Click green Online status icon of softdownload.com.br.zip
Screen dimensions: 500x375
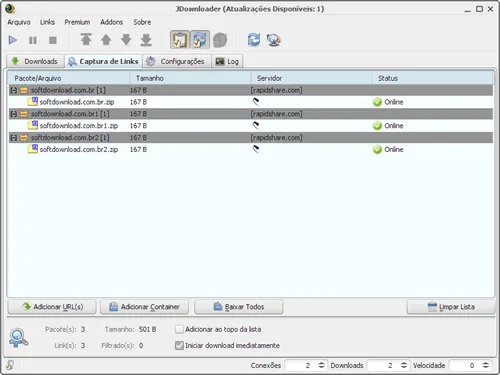pyautogui.click(x=377, y=102)
